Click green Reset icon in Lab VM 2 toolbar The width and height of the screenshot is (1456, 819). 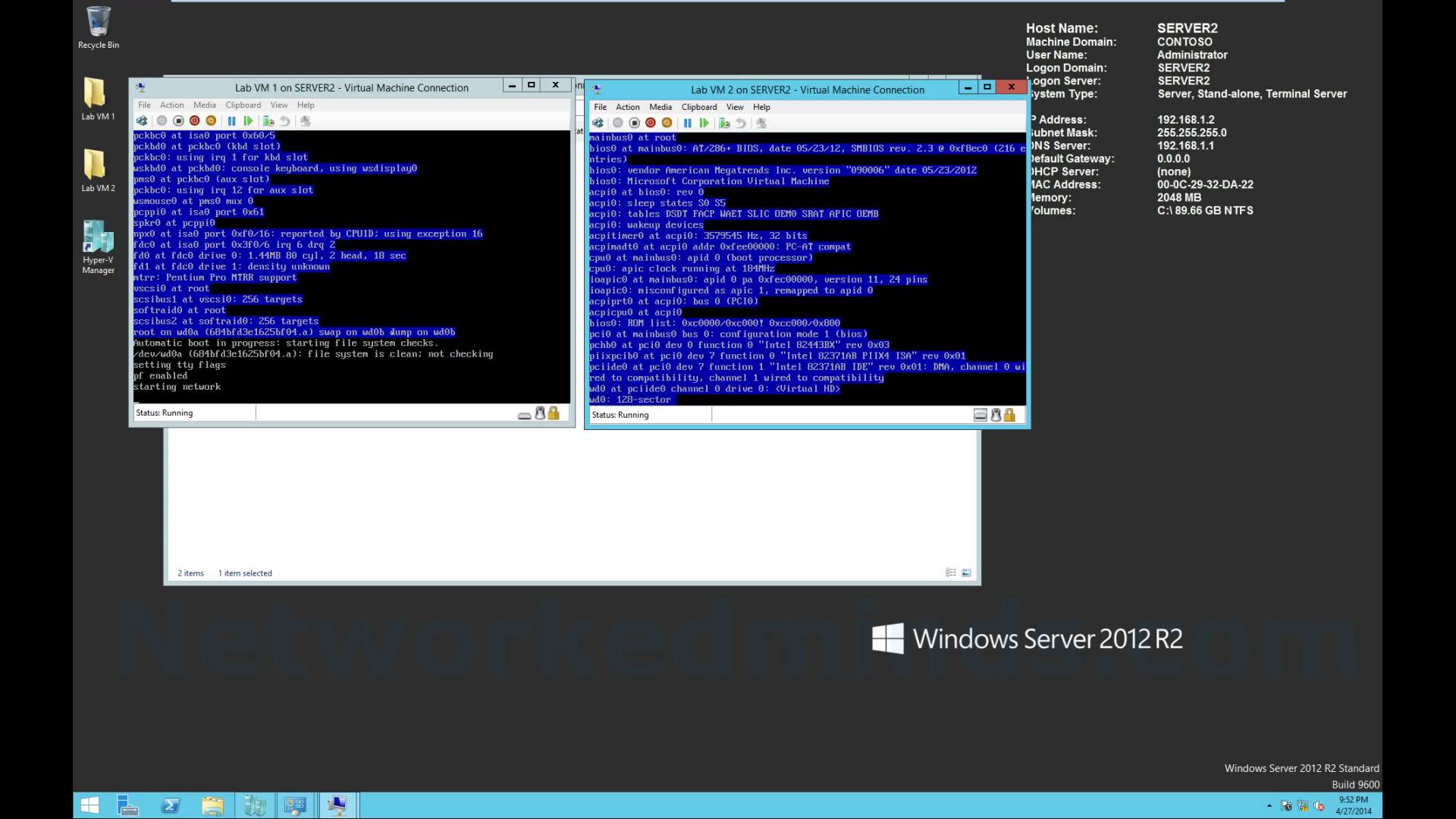[x=704, y=123]
